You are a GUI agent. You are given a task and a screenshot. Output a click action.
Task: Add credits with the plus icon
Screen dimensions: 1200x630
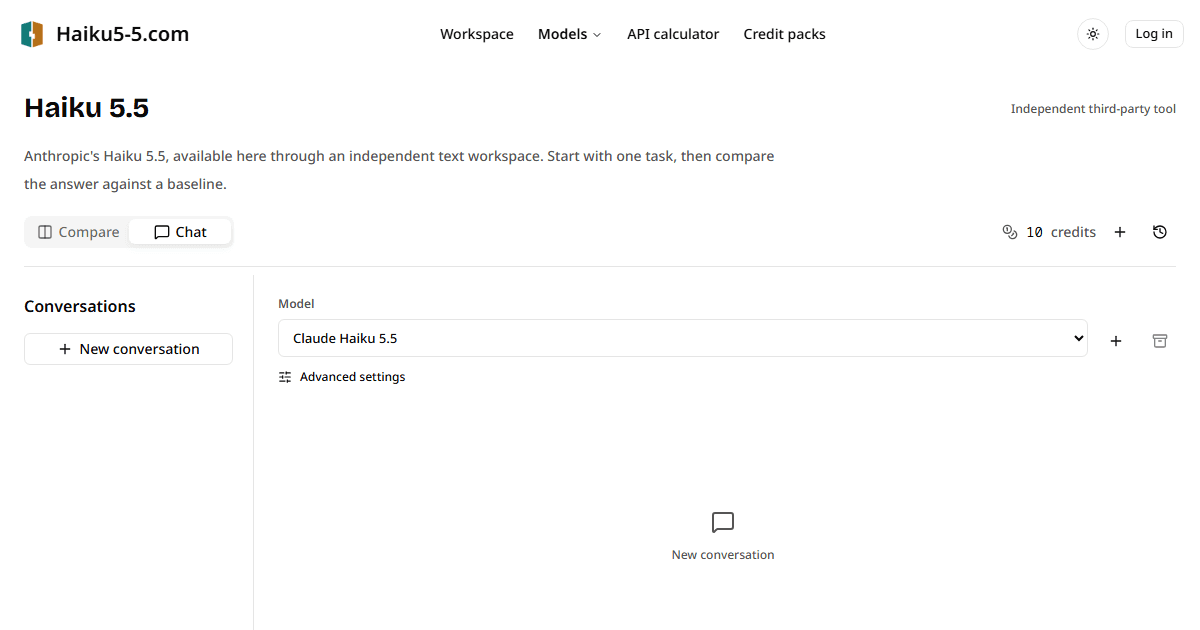coord(1120,232)
